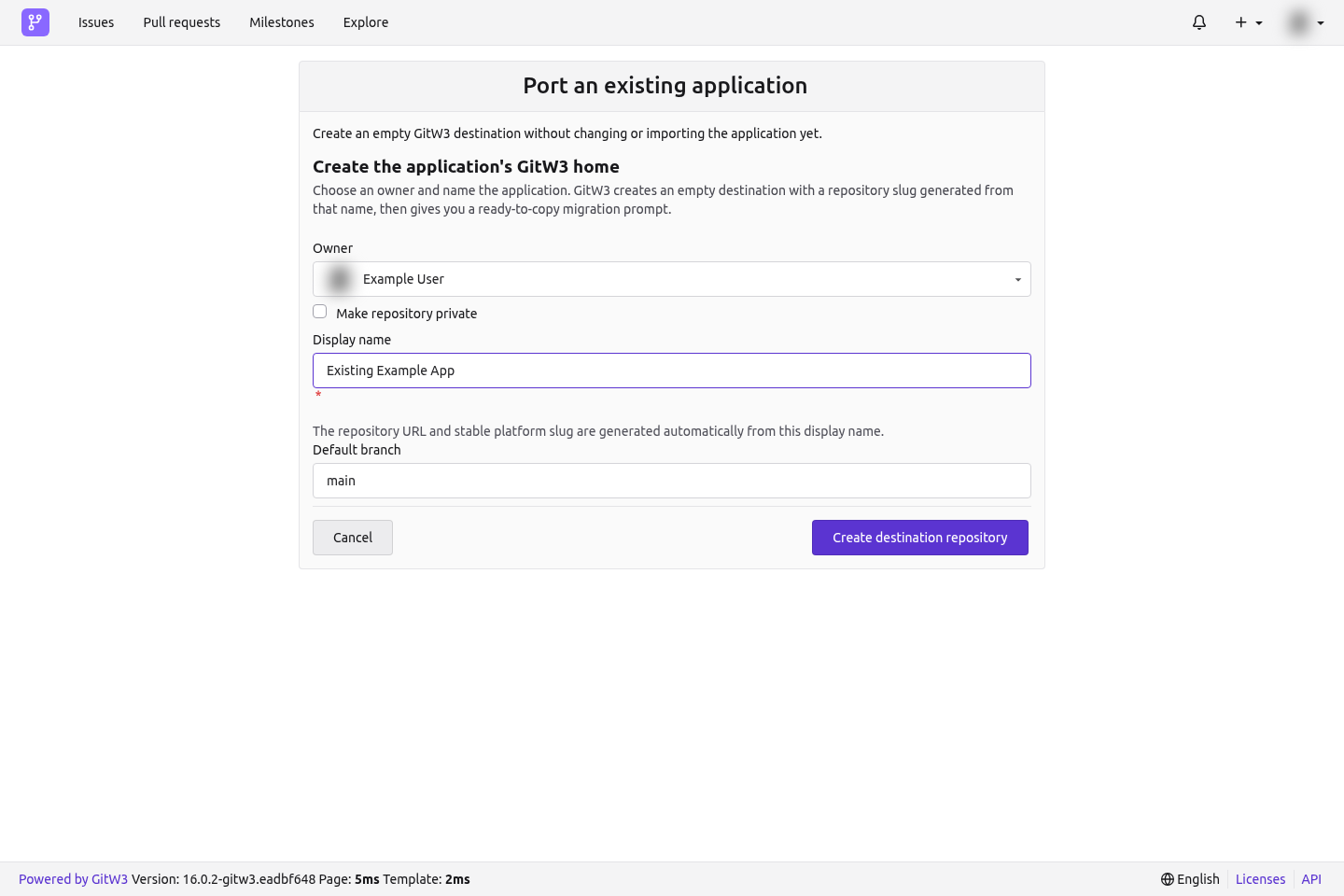This screenshot has height=896, width=1344.
Task: Open the GitW3 home logo
Action: point(35,22)
